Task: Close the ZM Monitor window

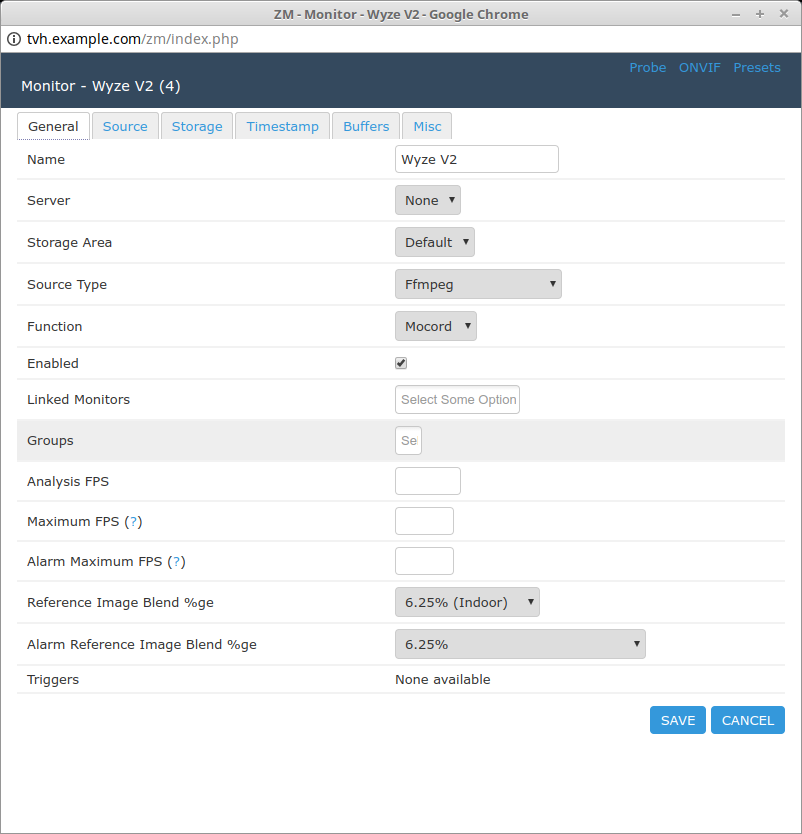Action: coord(784,14)
